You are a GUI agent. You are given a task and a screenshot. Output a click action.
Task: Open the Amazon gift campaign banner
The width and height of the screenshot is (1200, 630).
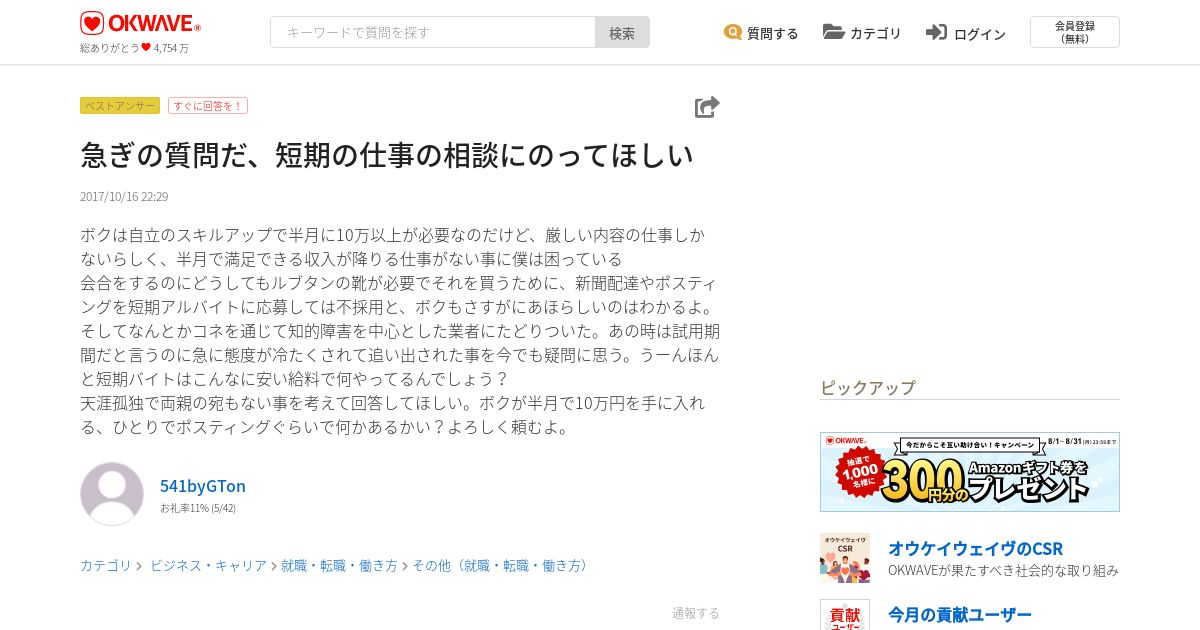tap(970, 472)
